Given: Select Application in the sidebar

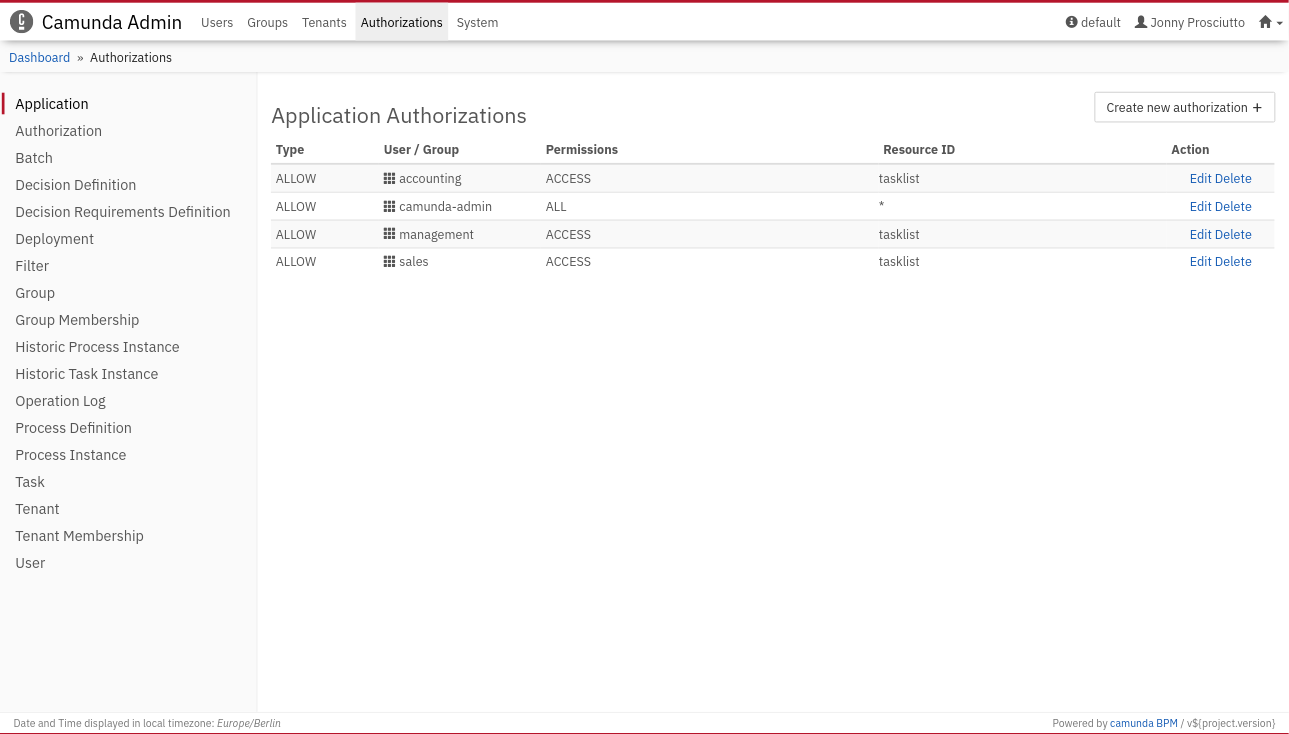Looking at the screenshot, I should click(52, 104).
